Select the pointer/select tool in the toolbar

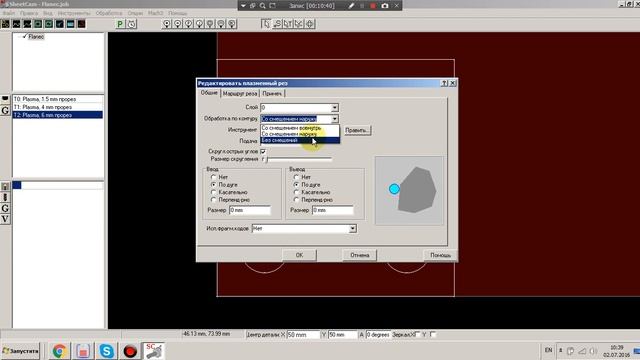[266, 24]
